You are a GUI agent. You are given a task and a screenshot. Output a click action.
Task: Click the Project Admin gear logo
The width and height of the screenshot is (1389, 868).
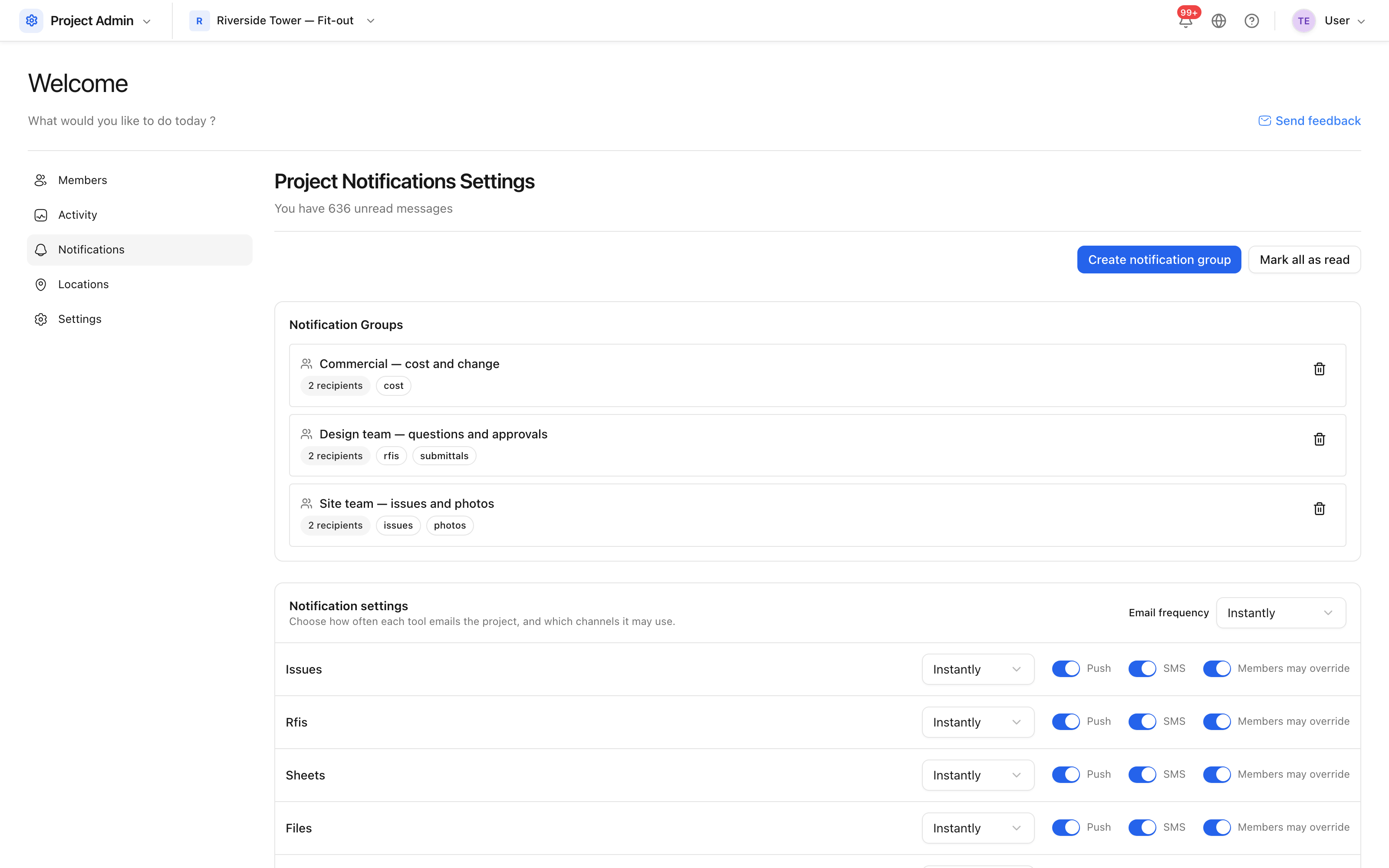(x=32, y=21)
